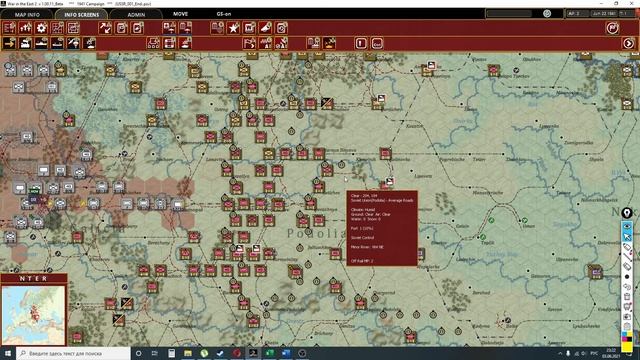Click the F12 end turn circle button
This screenshot has width=640, height=360.
(x=612, y=28)
